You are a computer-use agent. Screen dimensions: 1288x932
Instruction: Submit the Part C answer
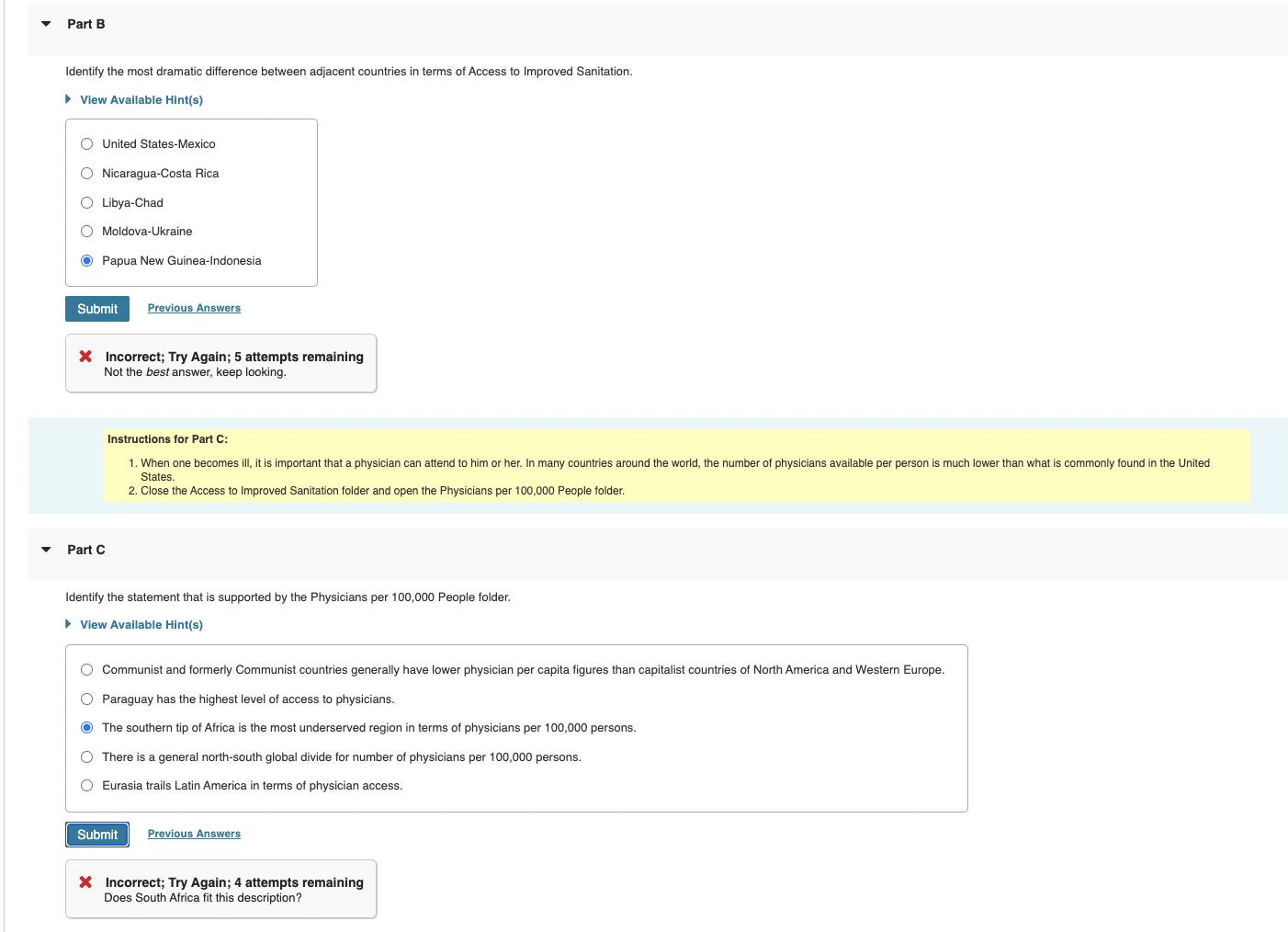pyautogui.click(x=97, y=835)
